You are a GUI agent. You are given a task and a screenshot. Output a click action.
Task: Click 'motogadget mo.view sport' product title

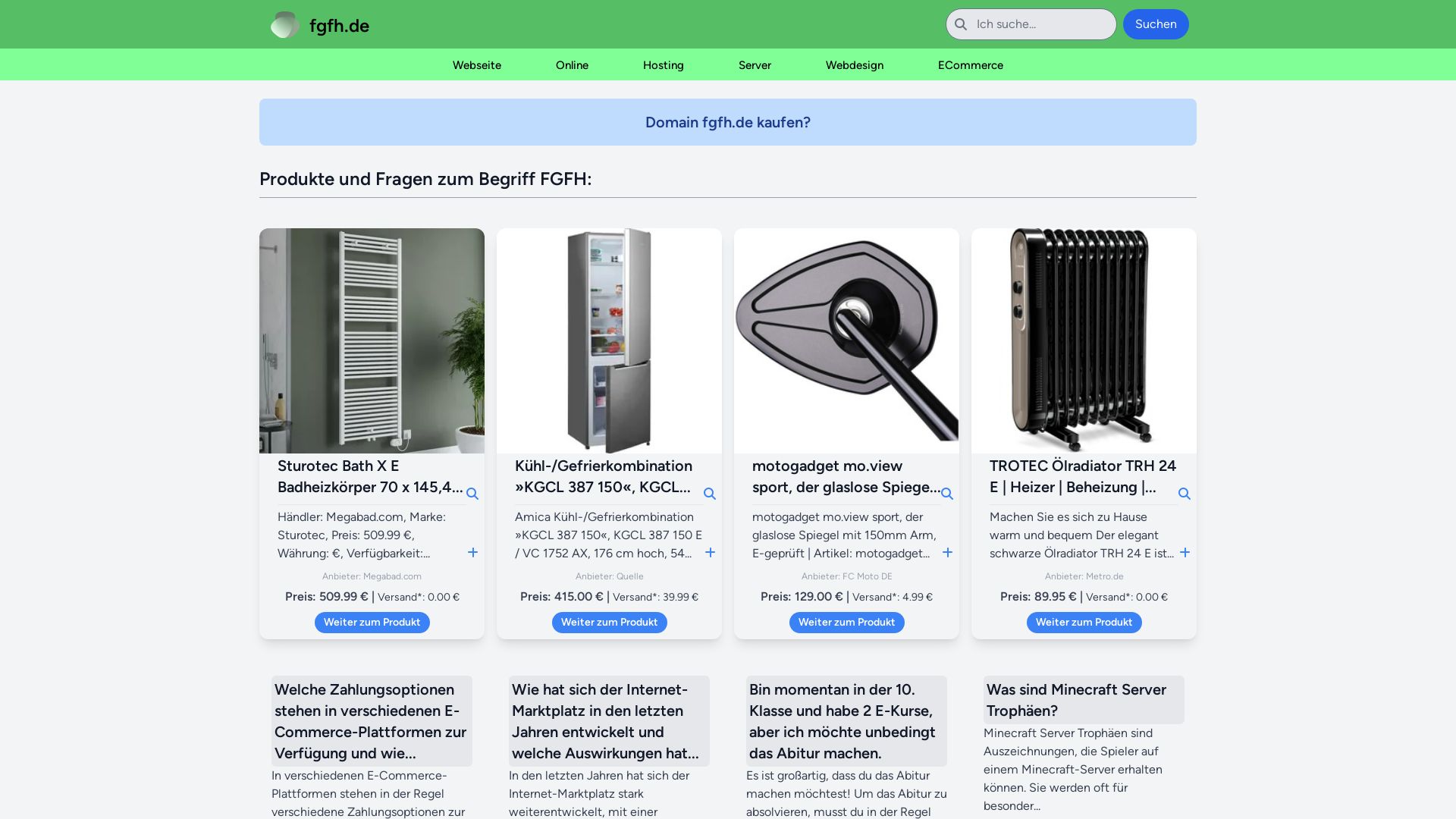[846, 476]
